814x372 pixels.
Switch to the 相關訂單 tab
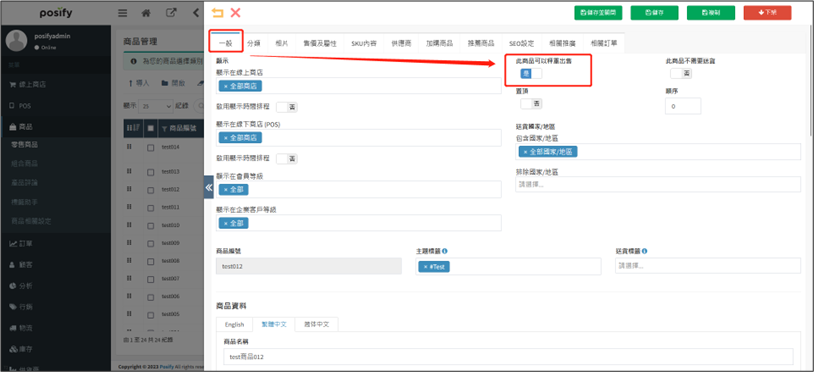(604, 44)
